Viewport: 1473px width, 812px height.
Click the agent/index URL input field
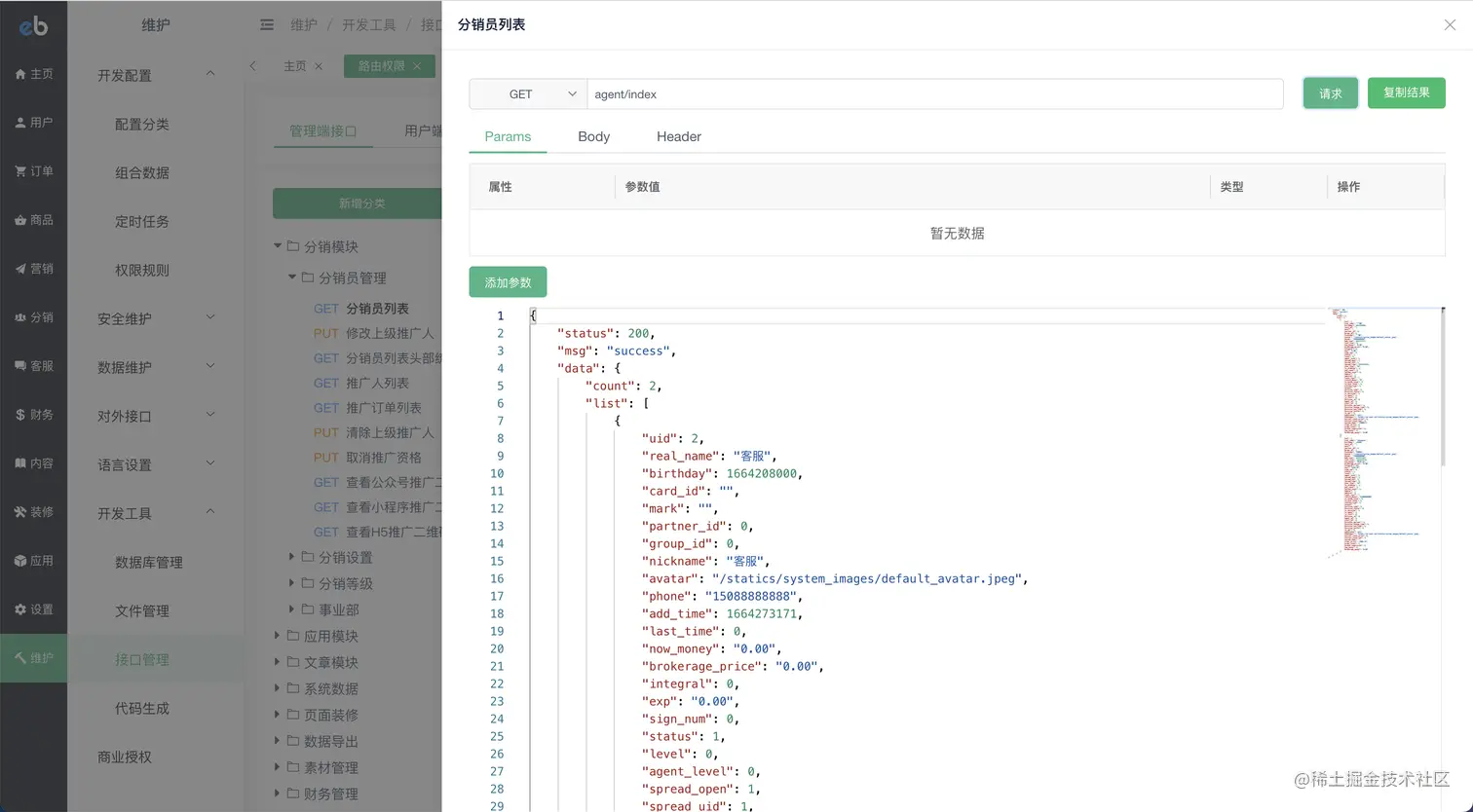tap(935, 94)
